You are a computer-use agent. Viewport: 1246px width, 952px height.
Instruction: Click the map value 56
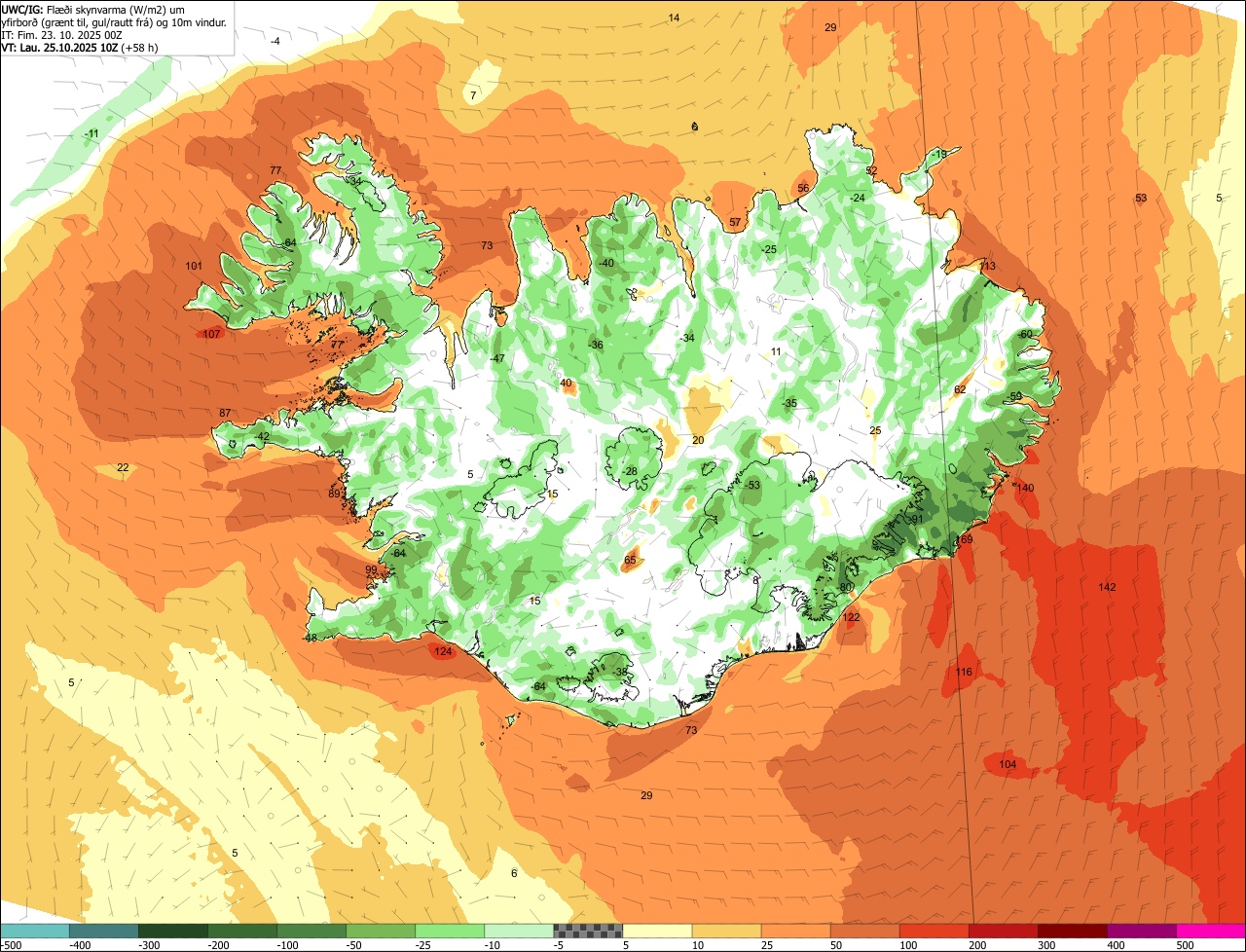pos(803,189)
